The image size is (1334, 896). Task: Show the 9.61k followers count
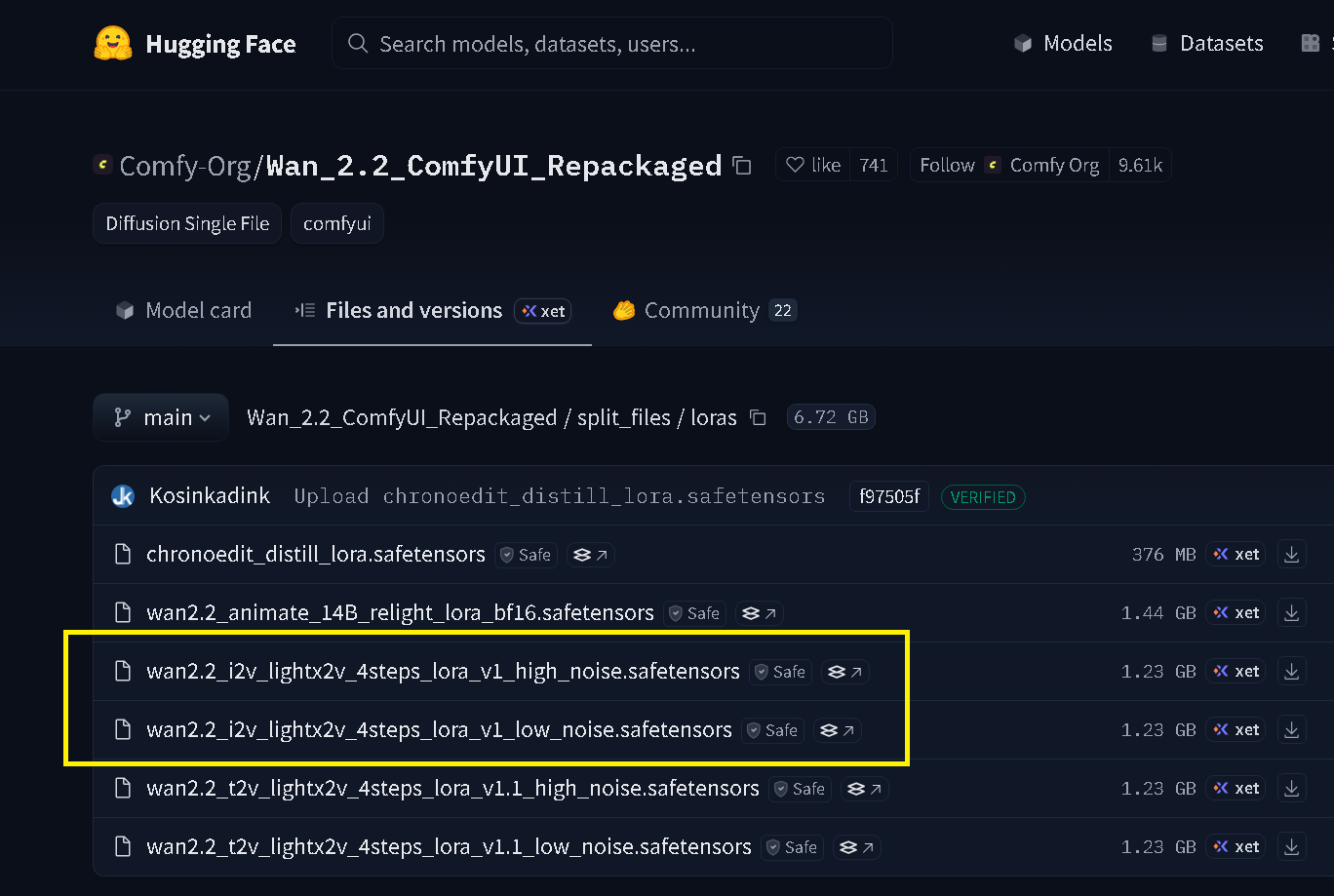1140,166
